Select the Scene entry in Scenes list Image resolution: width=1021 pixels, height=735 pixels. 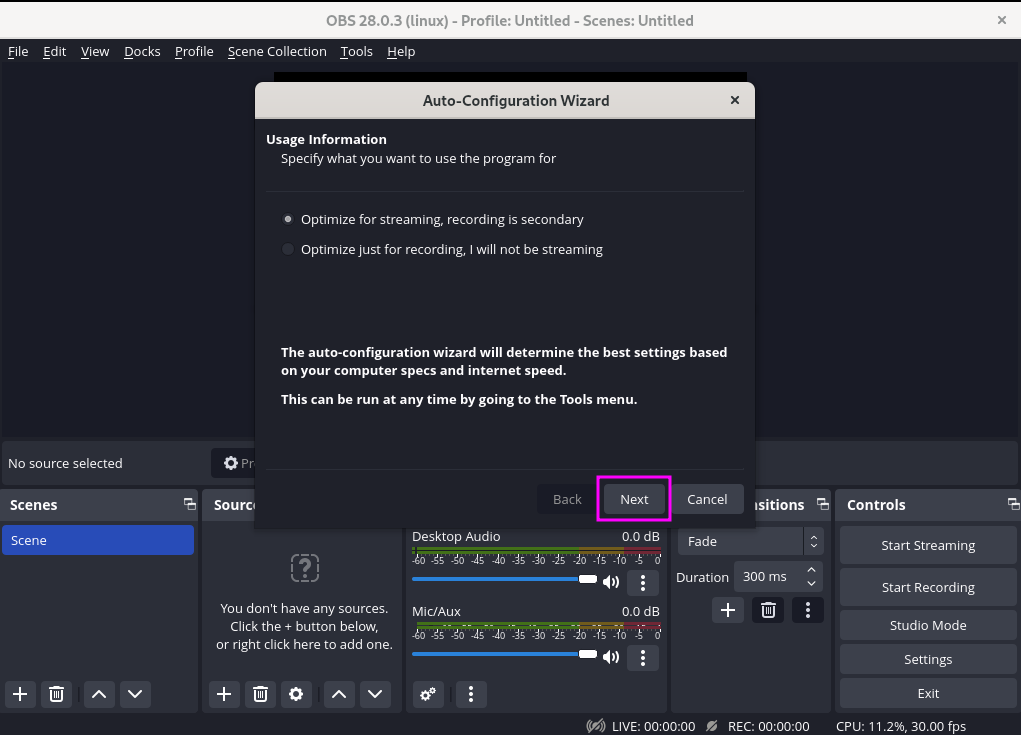(97, 539)
